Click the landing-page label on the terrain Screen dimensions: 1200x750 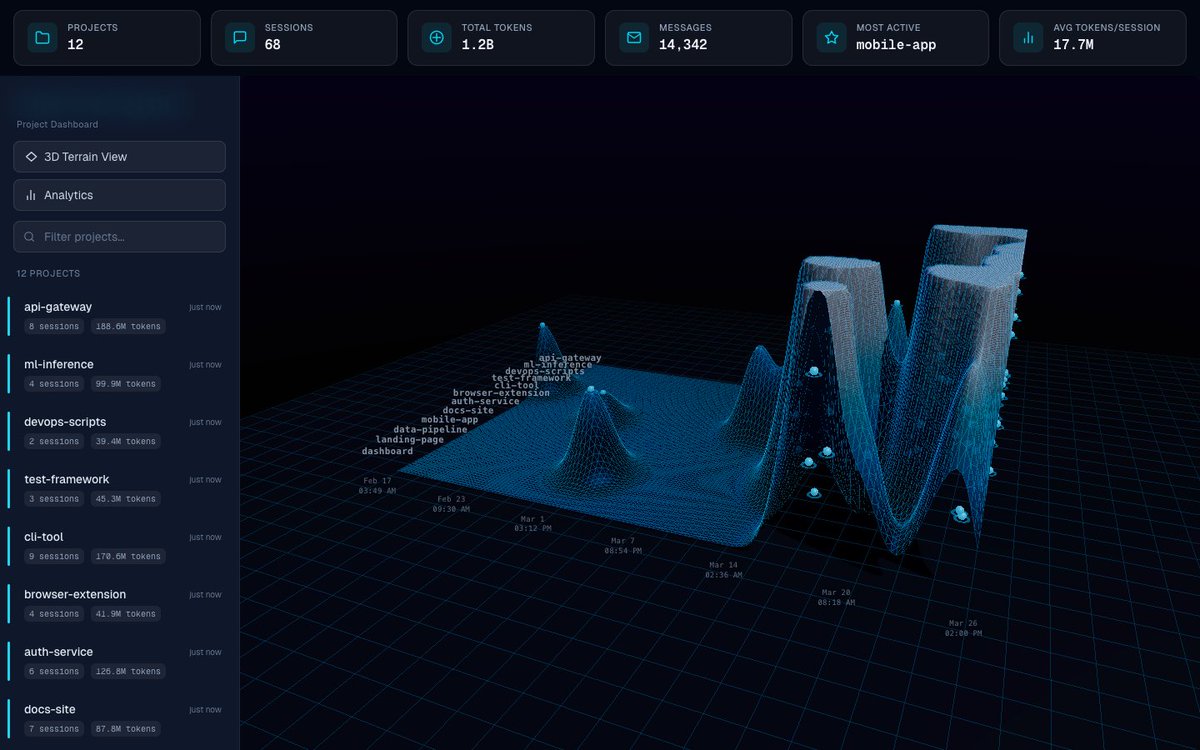click(x=409, y=439)
